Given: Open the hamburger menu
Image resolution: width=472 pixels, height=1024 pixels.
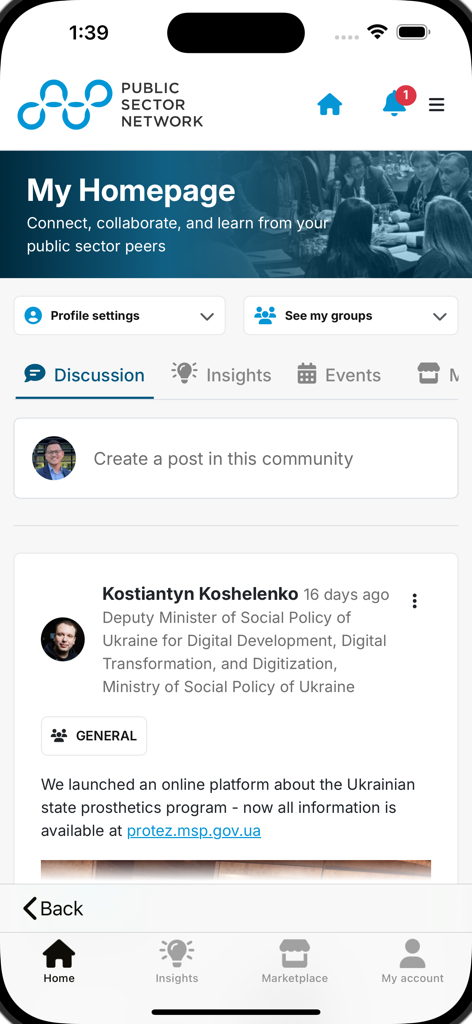Looking at the screenshot, I should (437, 104).
